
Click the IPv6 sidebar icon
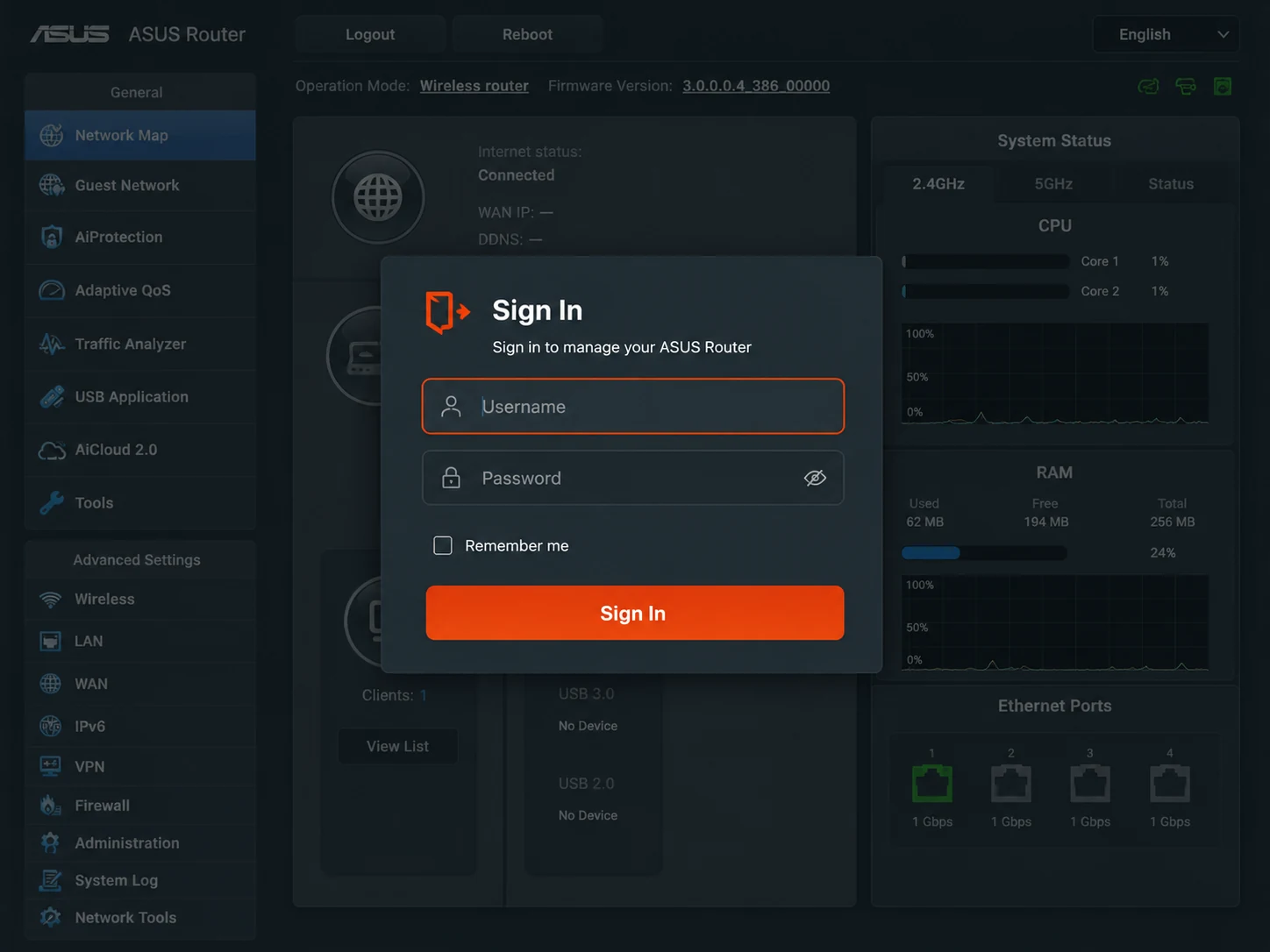coord(51,726)
